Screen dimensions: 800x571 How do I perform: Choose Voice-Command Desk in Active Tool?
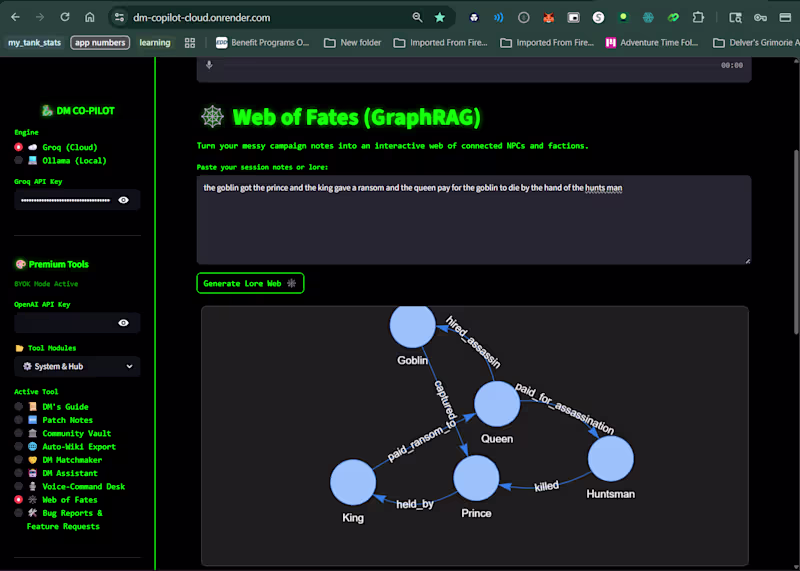(70, 486)
